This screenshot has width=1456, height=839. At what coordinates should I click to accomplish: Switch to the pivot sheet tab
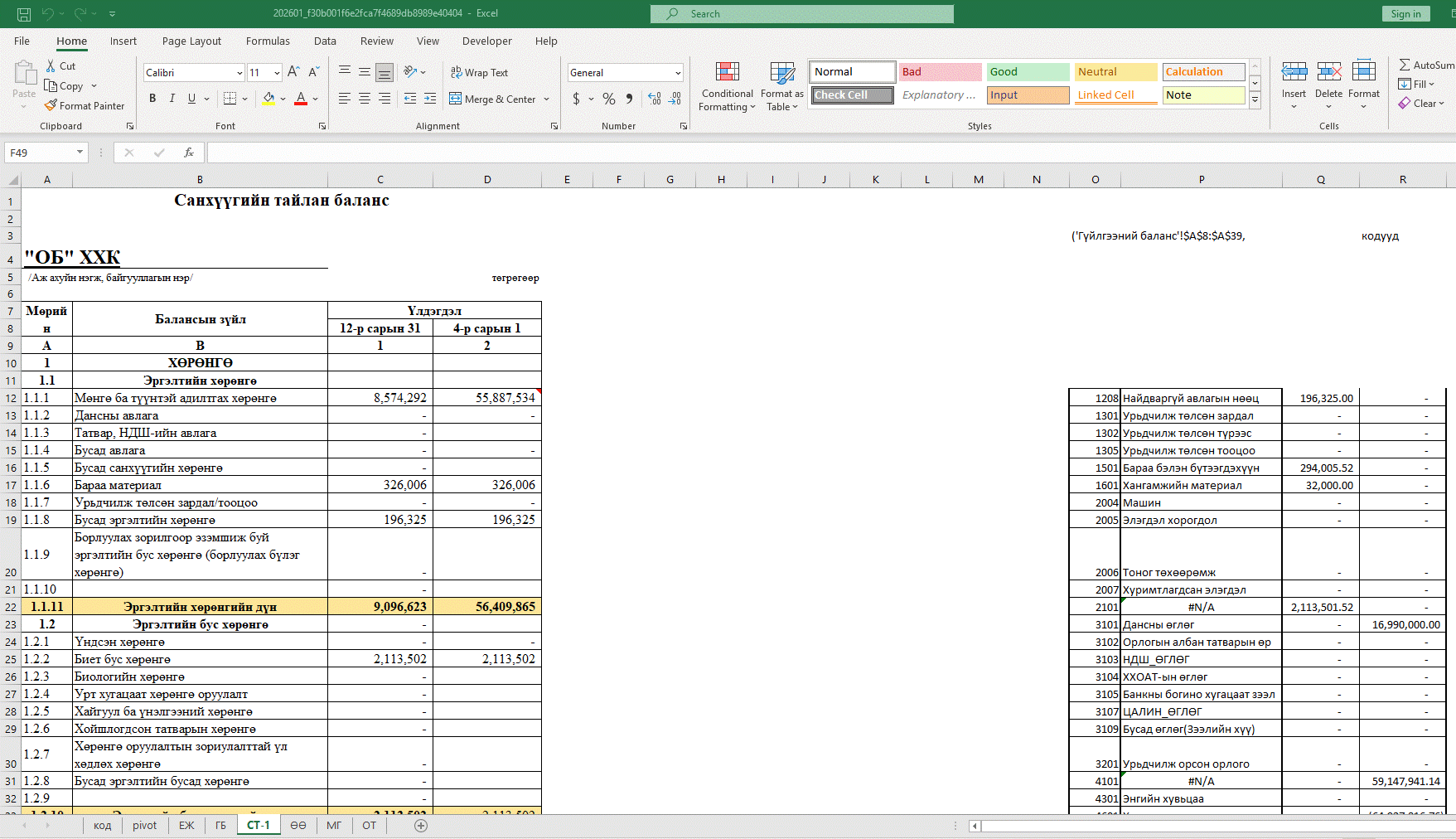click(144, 825)
